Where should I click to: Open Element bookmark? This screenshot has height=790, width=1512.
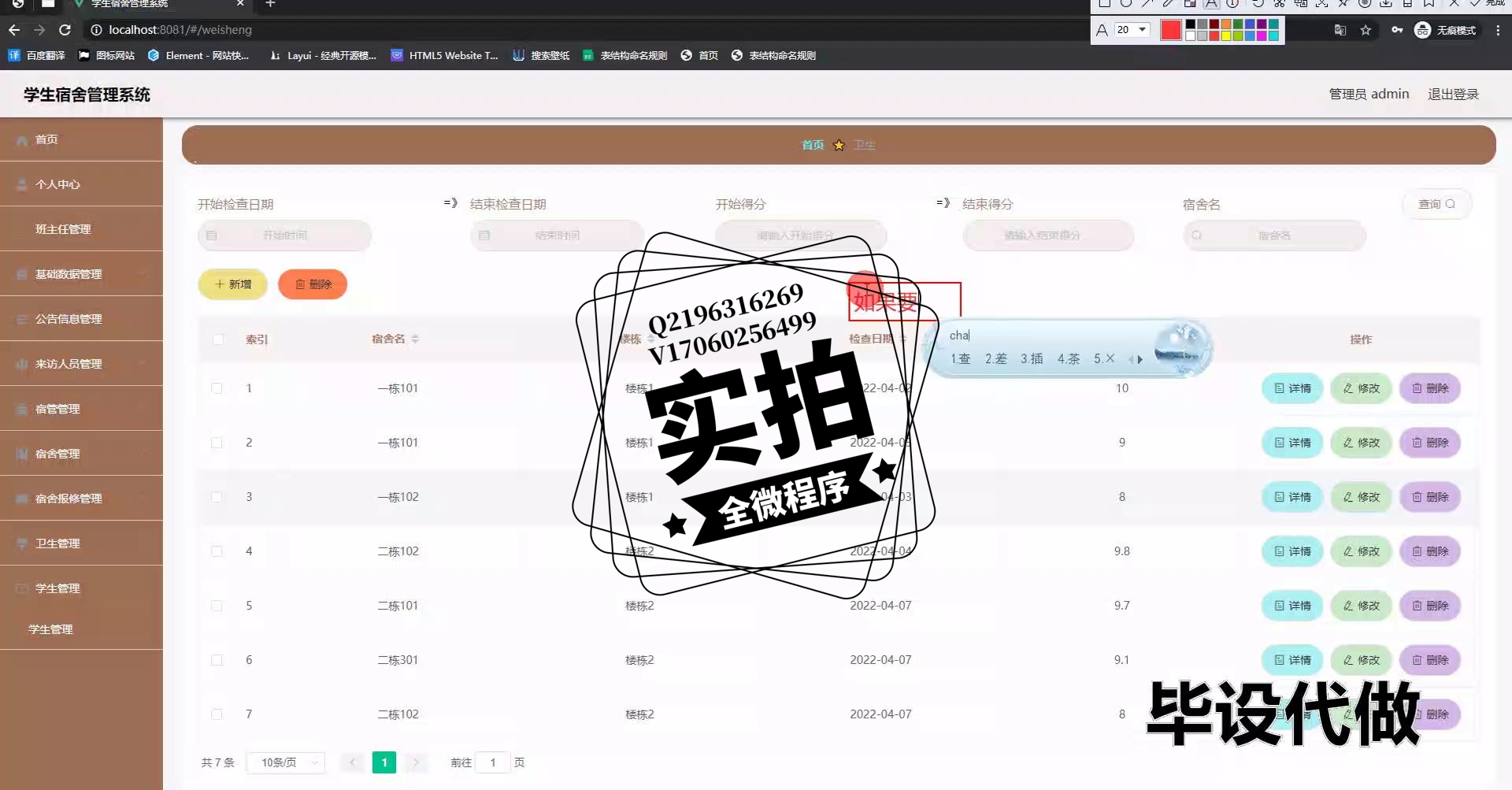(x=198, y=55)
